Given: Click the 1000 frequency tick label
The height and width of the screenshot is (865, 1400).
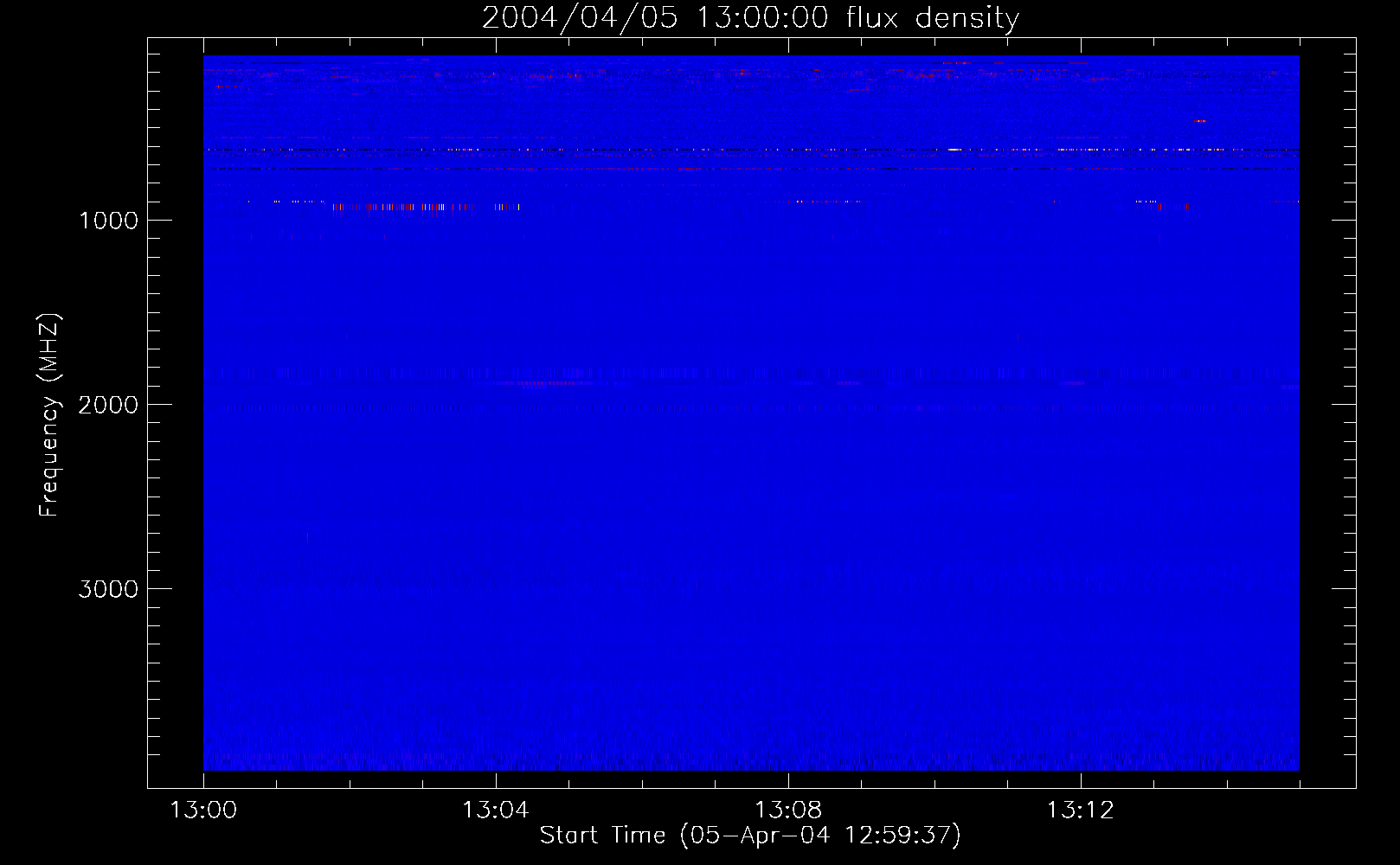Looking at the screenshot, I should (x=108, y=221).
